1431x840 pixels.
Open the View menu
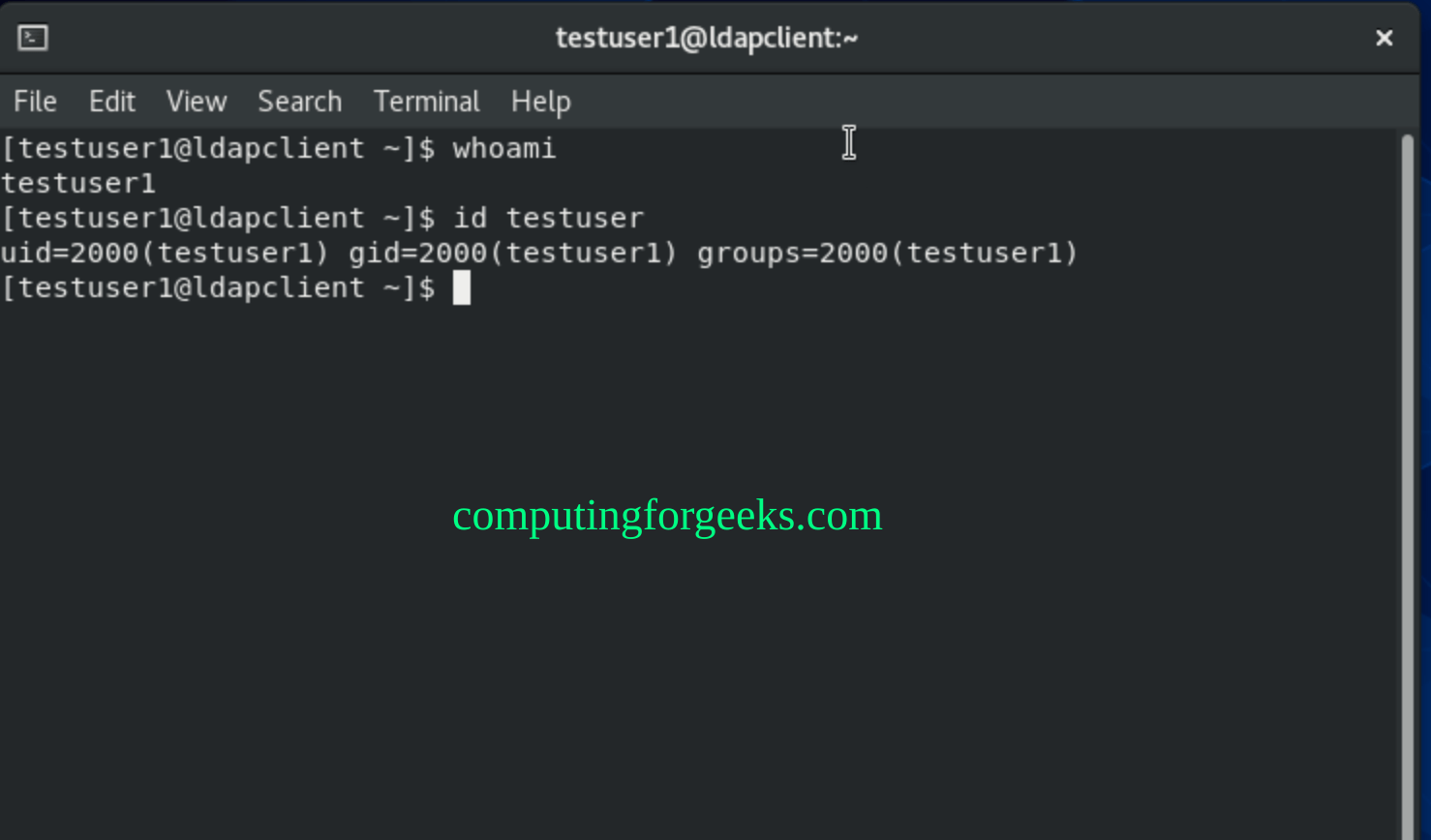[x=197, y=102]
